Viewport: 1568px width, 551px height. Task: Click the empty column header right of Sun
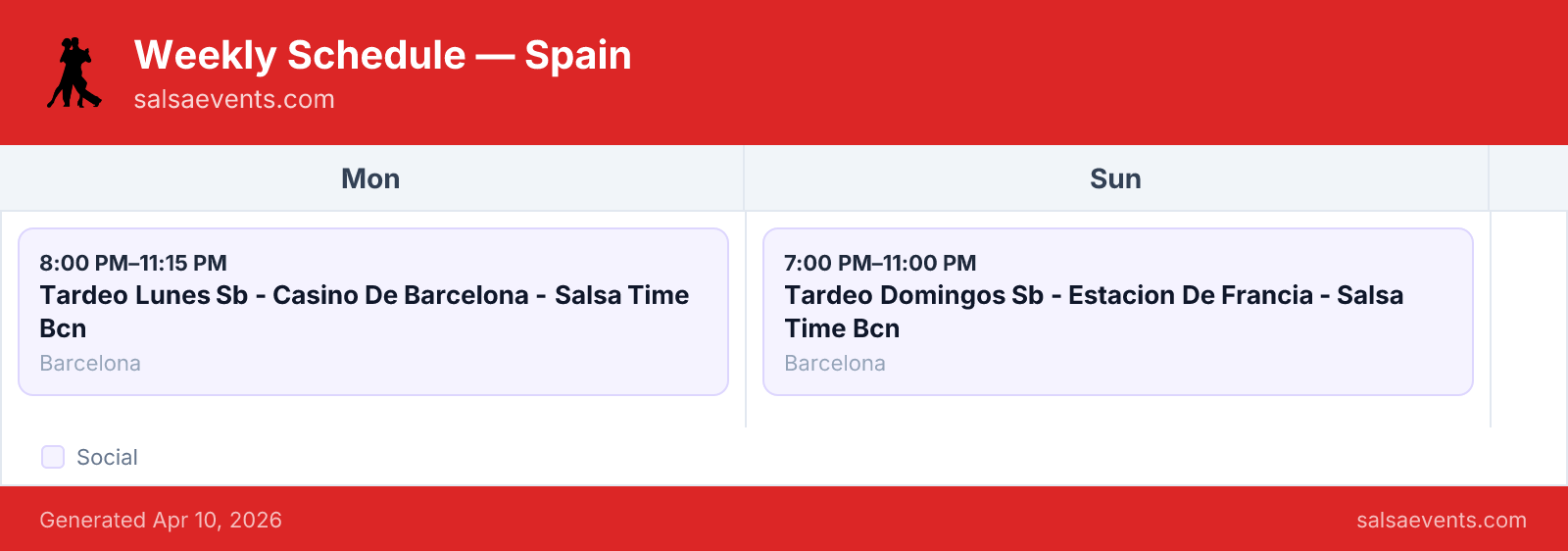tap(1529, 178)
